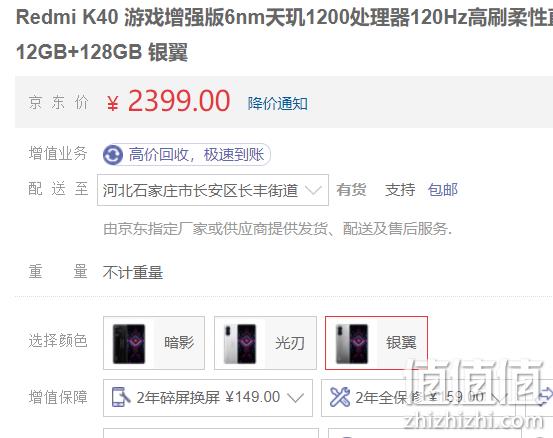Select the 光刃 white phone thumbnail
The height and width of the screenshot is (438, 553).
(240, 343)
